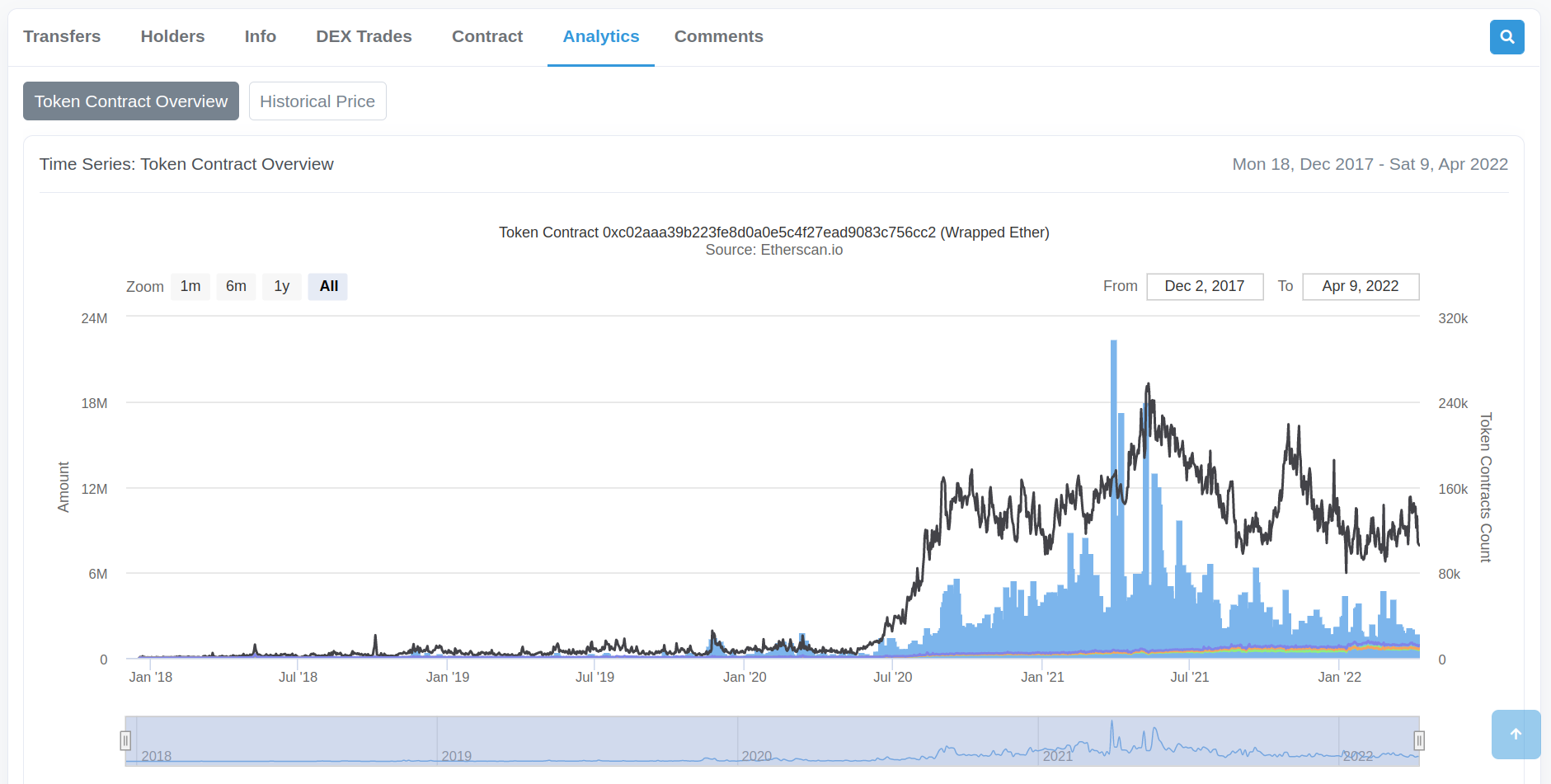Grab the right navigator range handle

[1419, 740]
